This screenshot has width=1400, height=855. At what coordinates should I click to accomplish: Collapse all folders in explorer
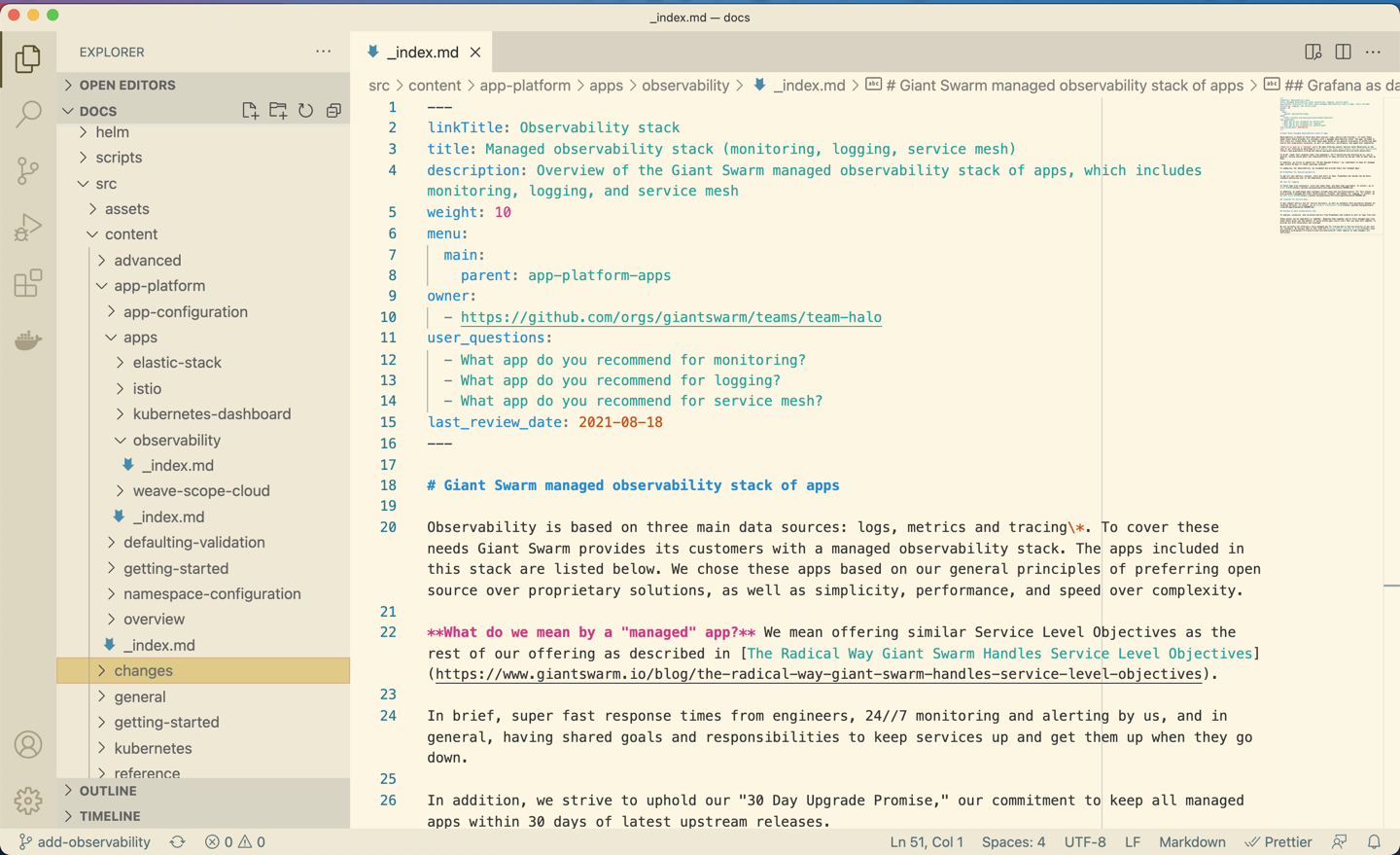pos(333,111)
